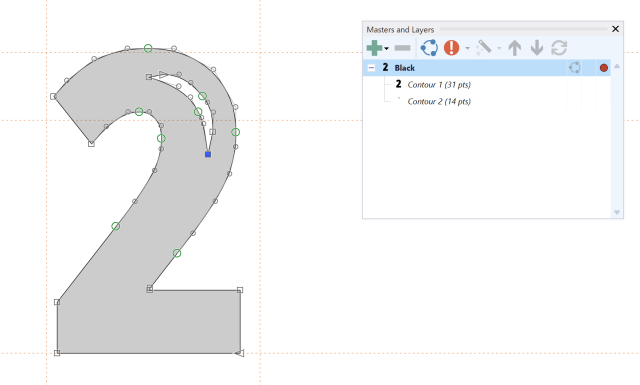This screenshot has height=385, width=640.
Task: Collapse the Black layer tree
Action: point(371,68)
